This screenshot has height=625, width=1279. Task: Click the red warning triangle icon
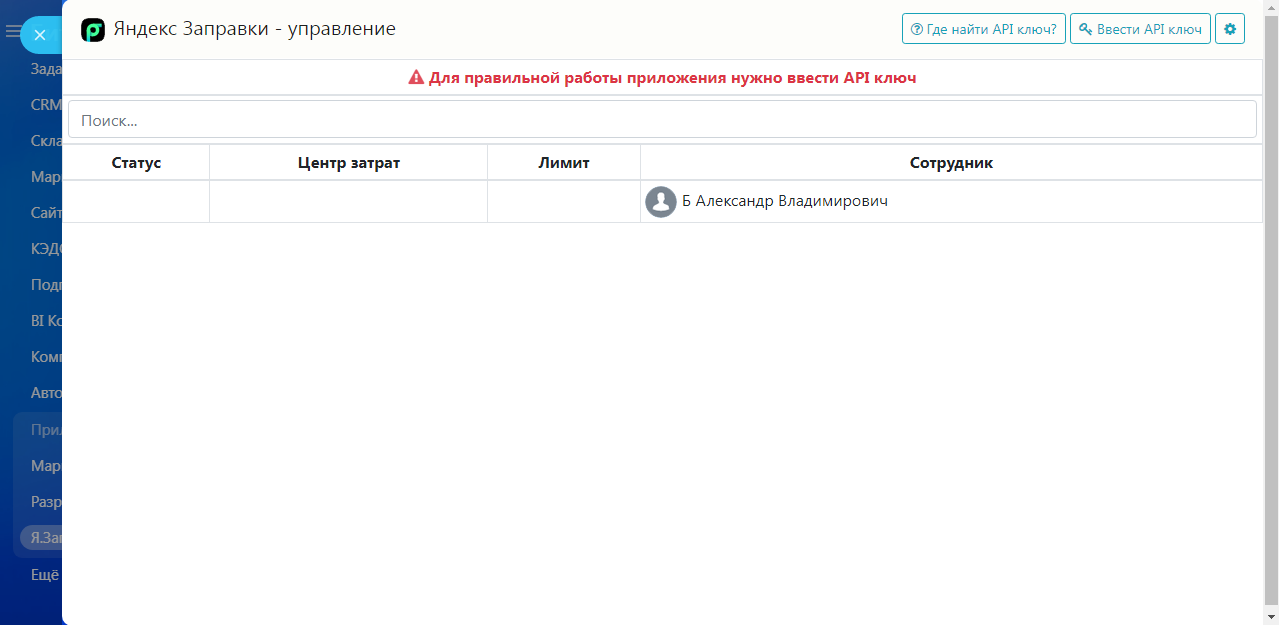click(x=417, y=78)
